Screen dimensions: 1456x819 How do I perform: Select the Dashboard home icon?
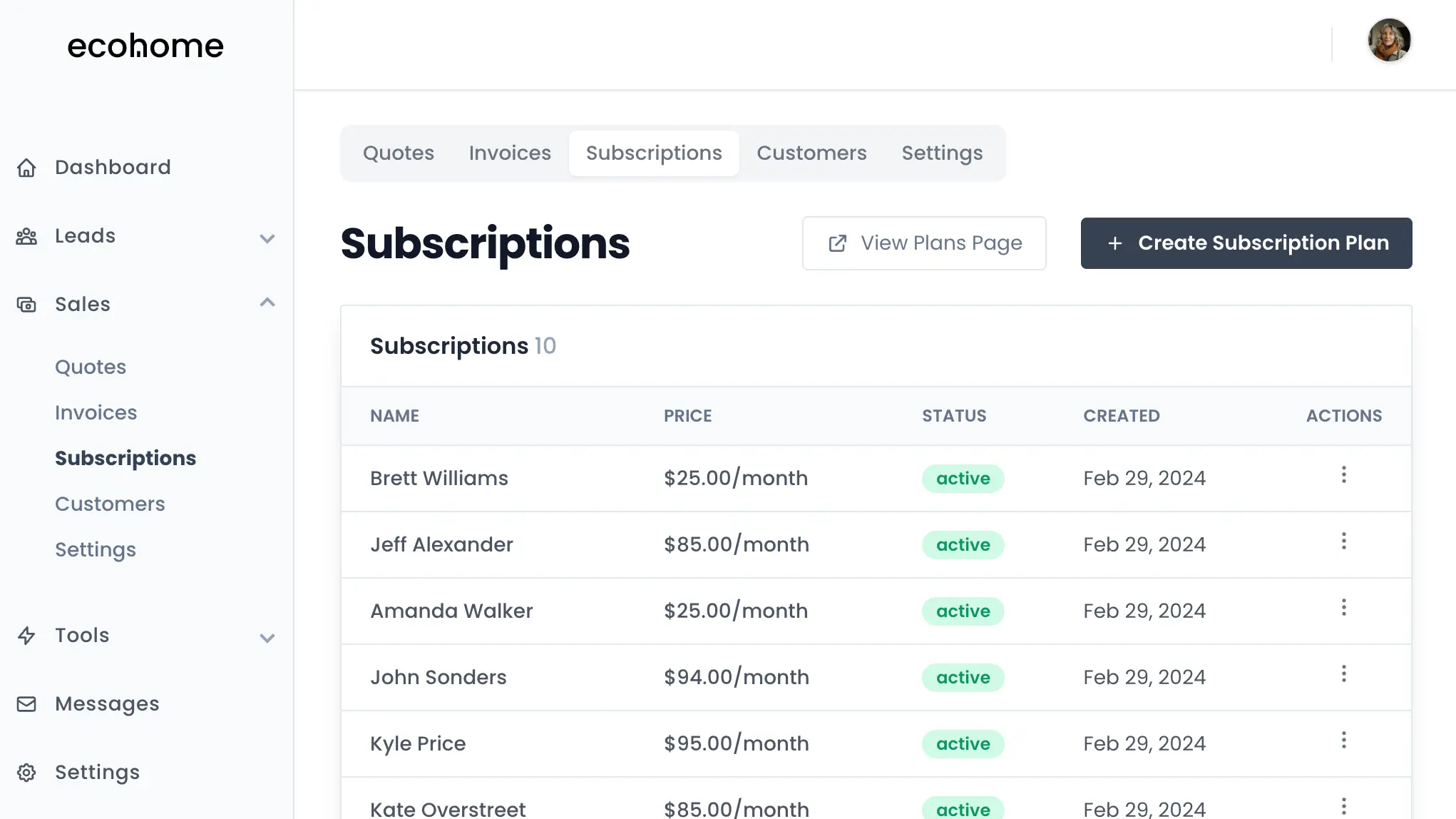coord(27,168)
